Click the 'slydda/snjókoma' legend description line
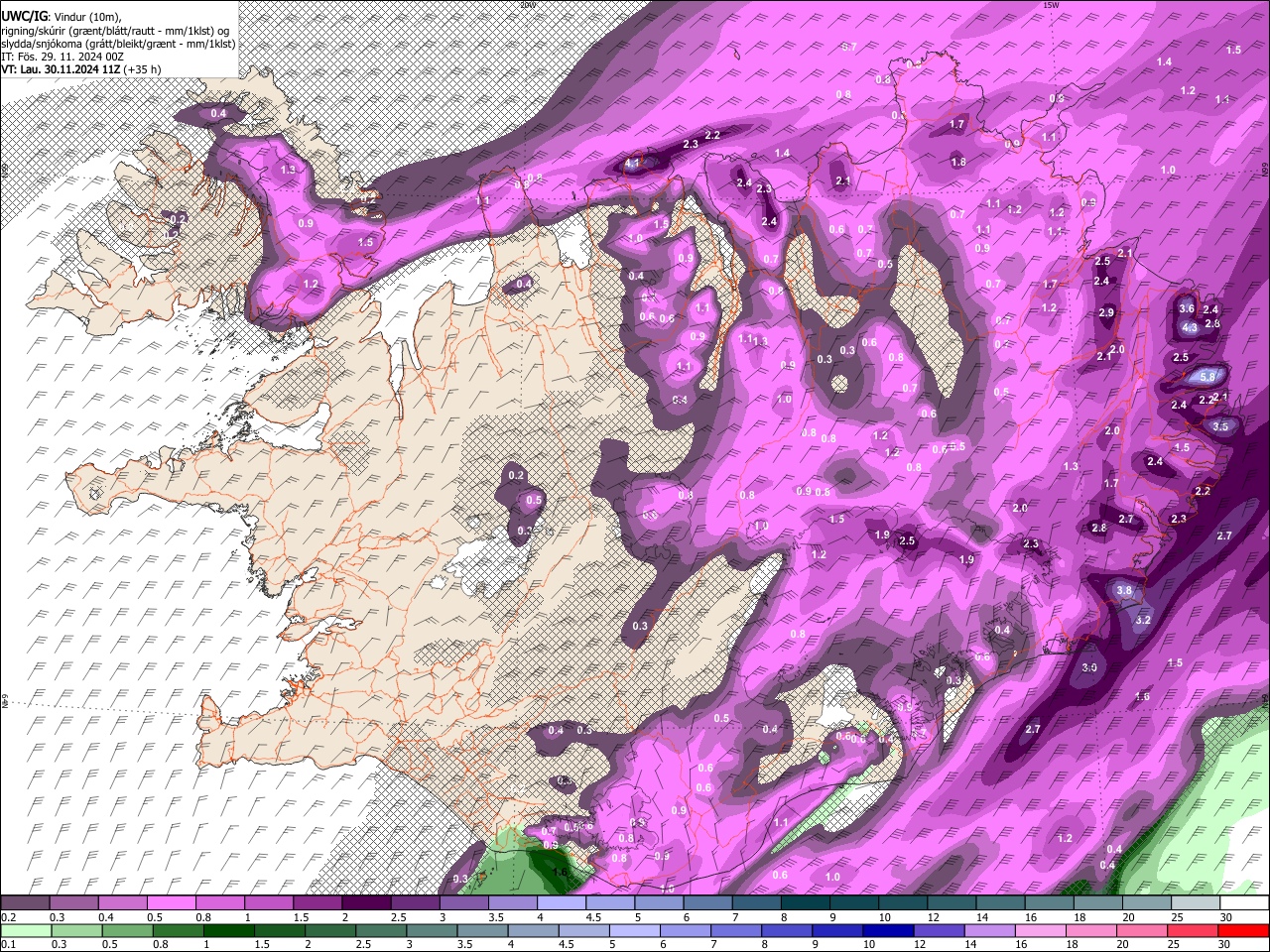Image resolution: width=1270 pixels, height=952 pixels. (118, 44)
